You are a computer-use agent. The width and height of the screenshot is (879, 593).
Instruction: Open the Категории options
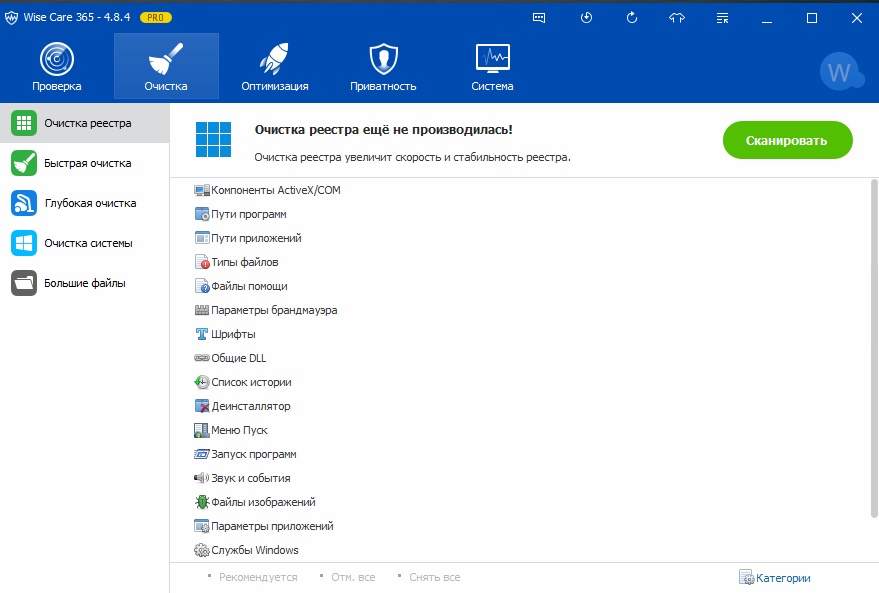(x=775, y=577)
